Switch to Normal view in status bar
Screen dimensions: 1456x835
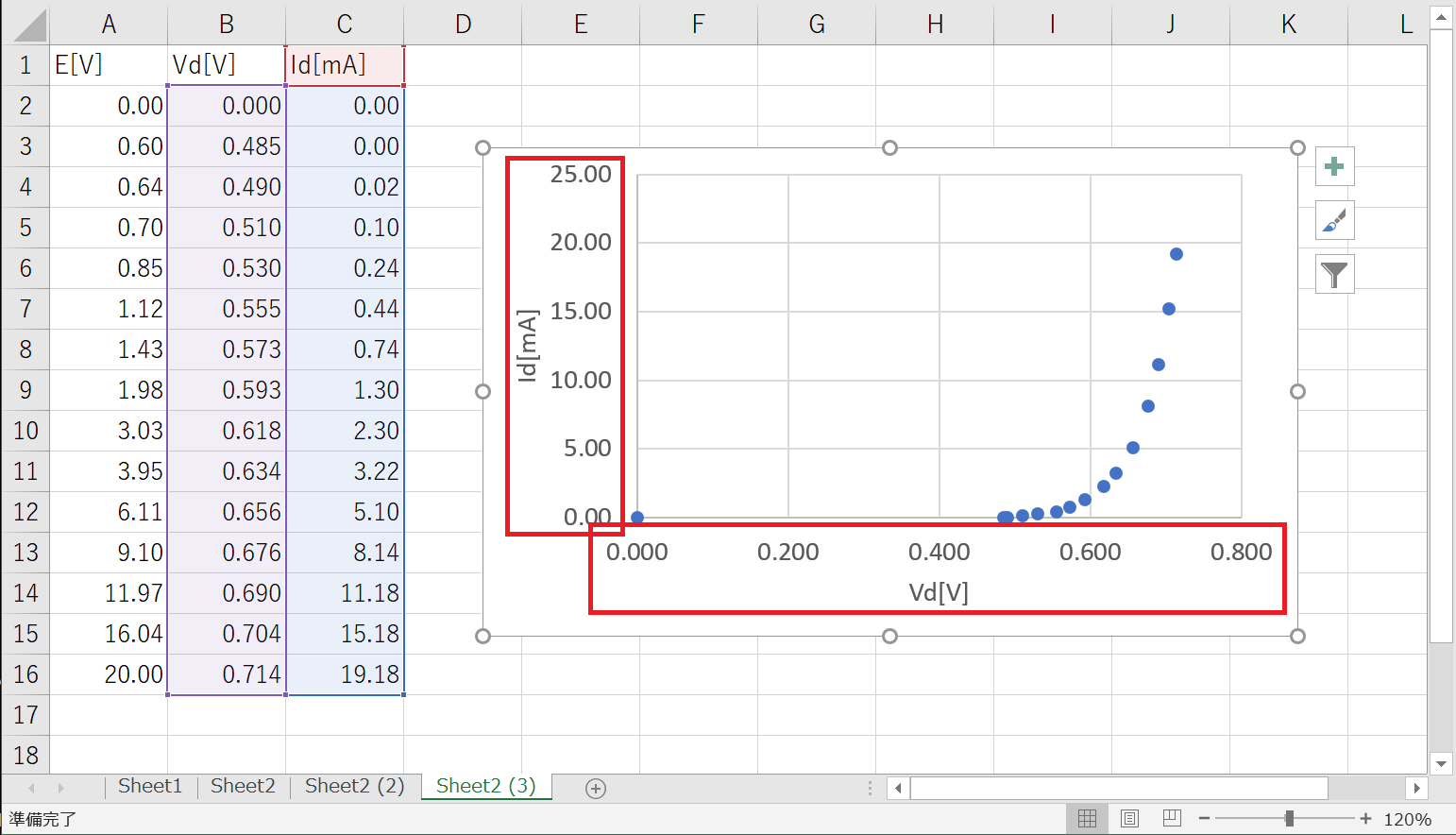(1087, 819)
